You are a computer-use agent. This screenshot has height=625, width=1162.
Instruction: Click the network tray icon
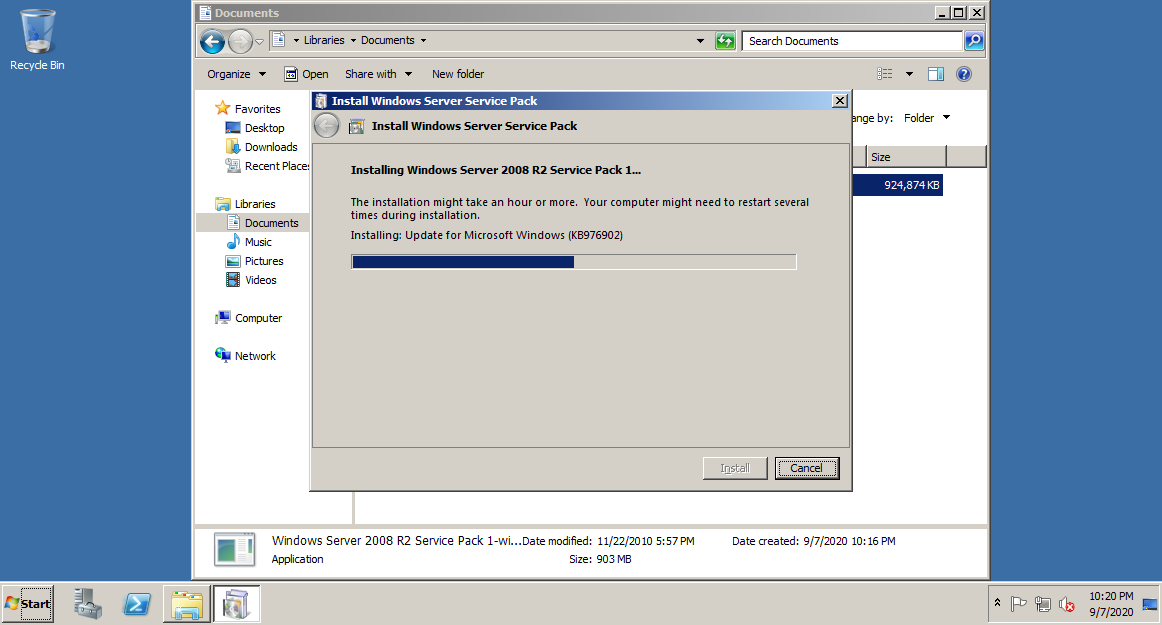pos(1043,604)
